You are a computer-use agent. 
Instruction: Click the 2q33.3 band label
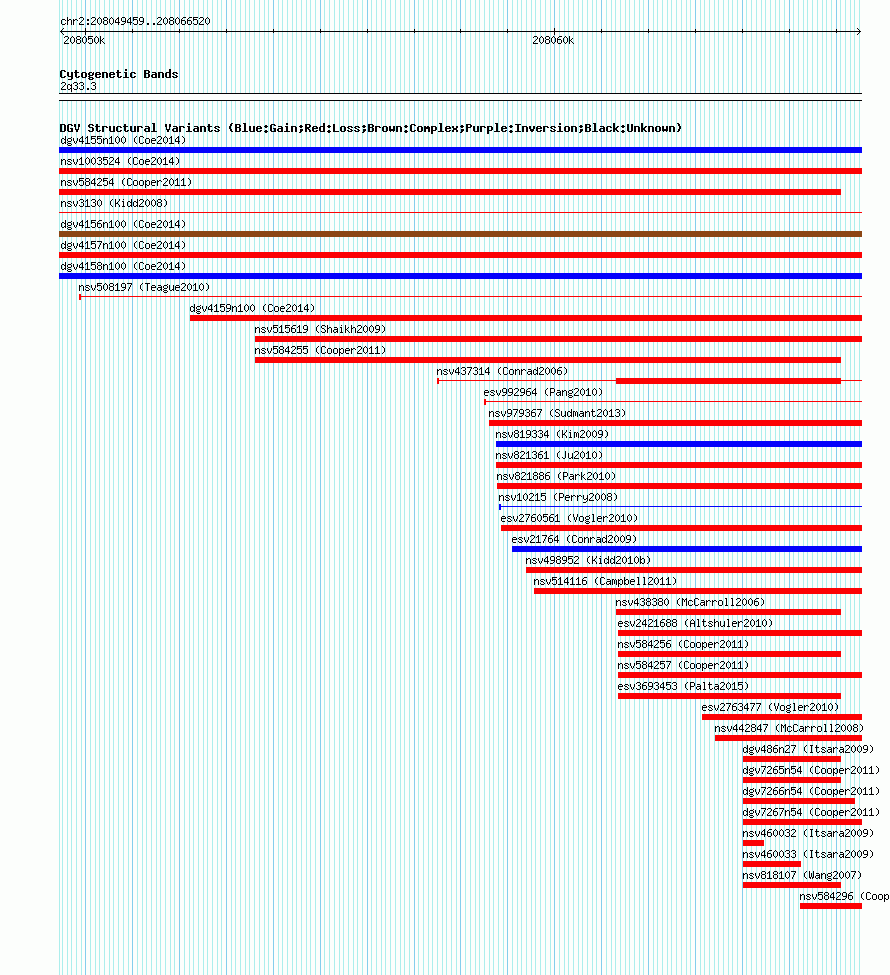pyautogui.click(x=78, y=86)
